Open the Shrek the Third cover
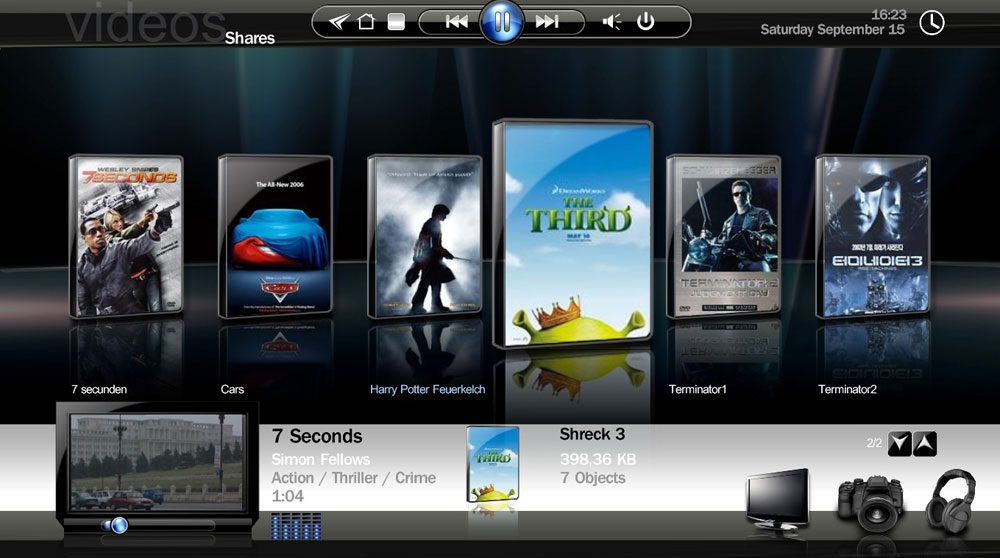Screen dimensions: 1000x558 tap(572, 234)
